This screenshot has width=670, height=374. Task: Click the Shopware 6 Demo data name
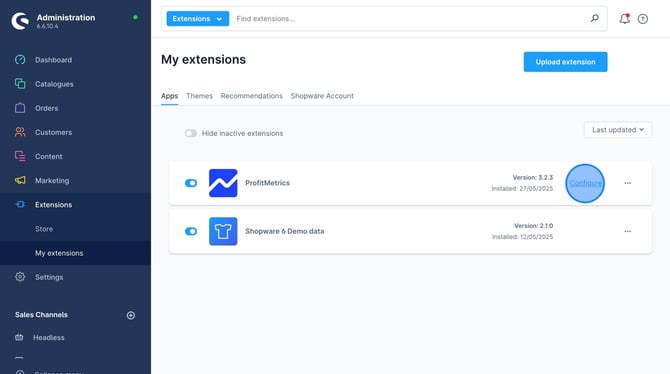tap(285, 231)
